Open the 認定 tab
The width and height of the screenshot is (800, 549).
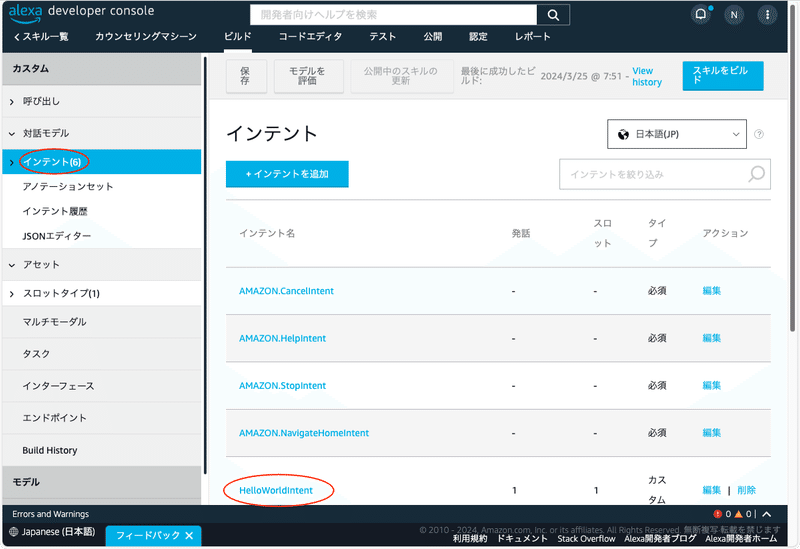pyautogui.click(x=478, y=37)
